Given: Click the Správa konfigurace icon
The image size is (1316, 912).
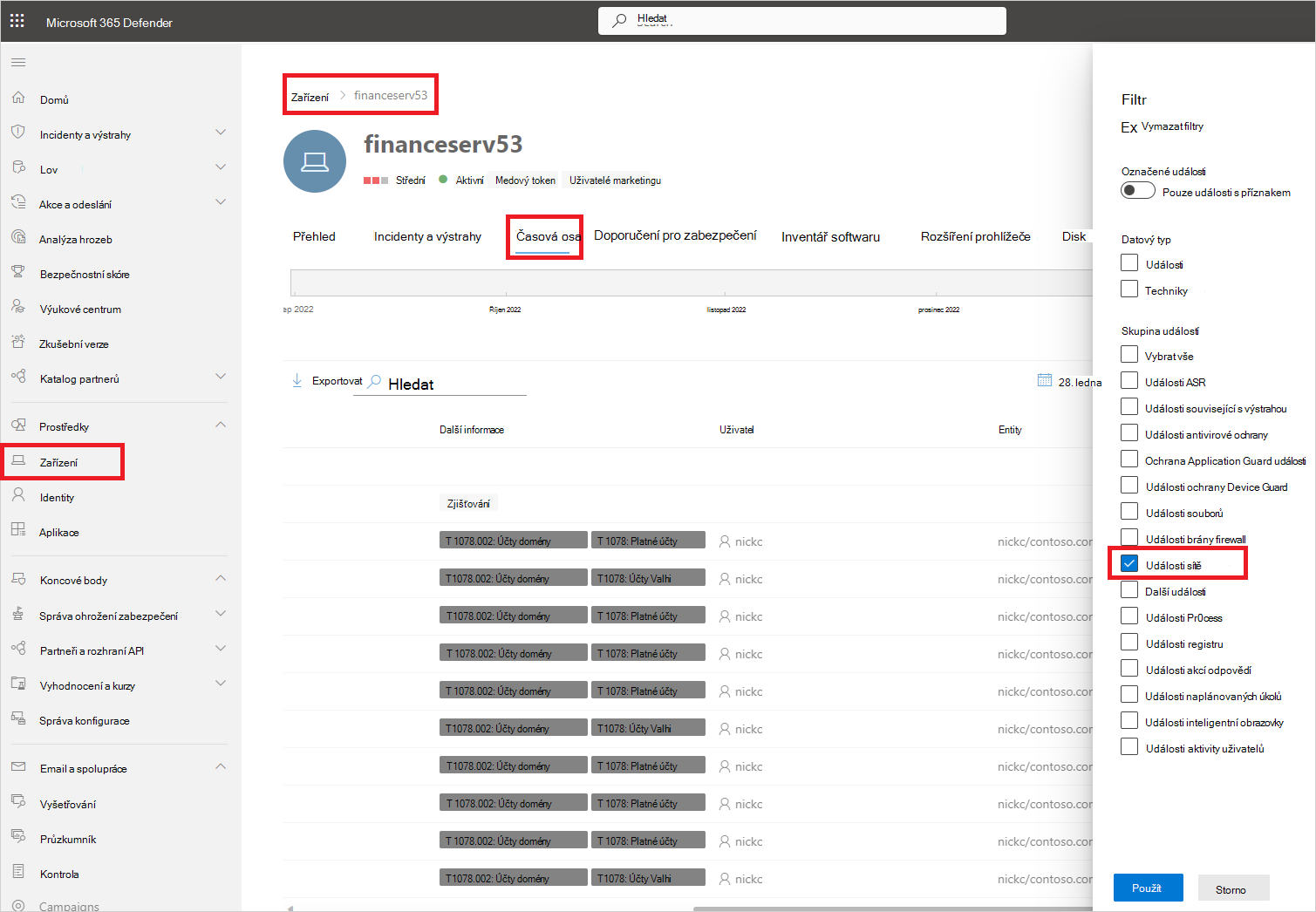Looking at the screenshot, I should click(x=18, y=718).
